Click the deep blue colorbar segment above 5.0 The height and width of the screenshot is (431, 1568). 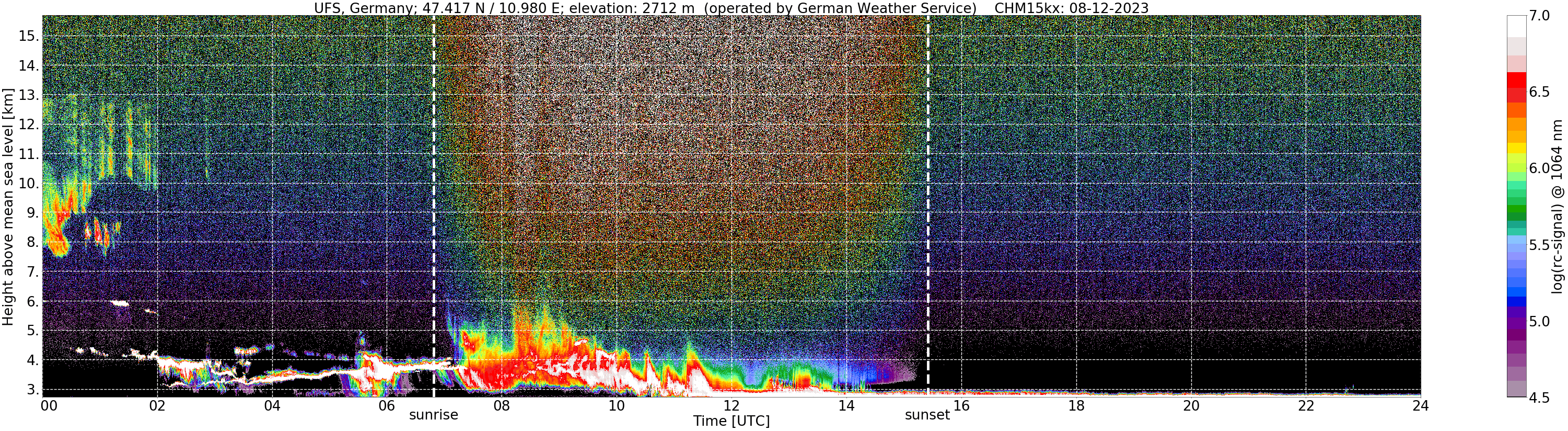click(x=1516, y=301)
